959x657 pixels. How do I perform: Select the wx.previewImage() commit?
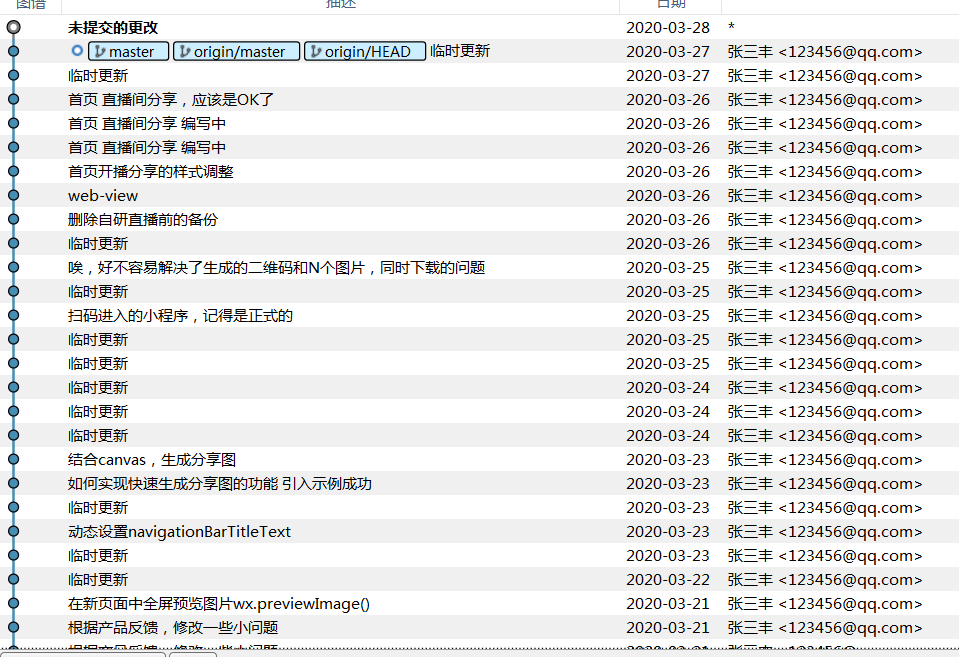pyautogui.click(x=218, y=604)
